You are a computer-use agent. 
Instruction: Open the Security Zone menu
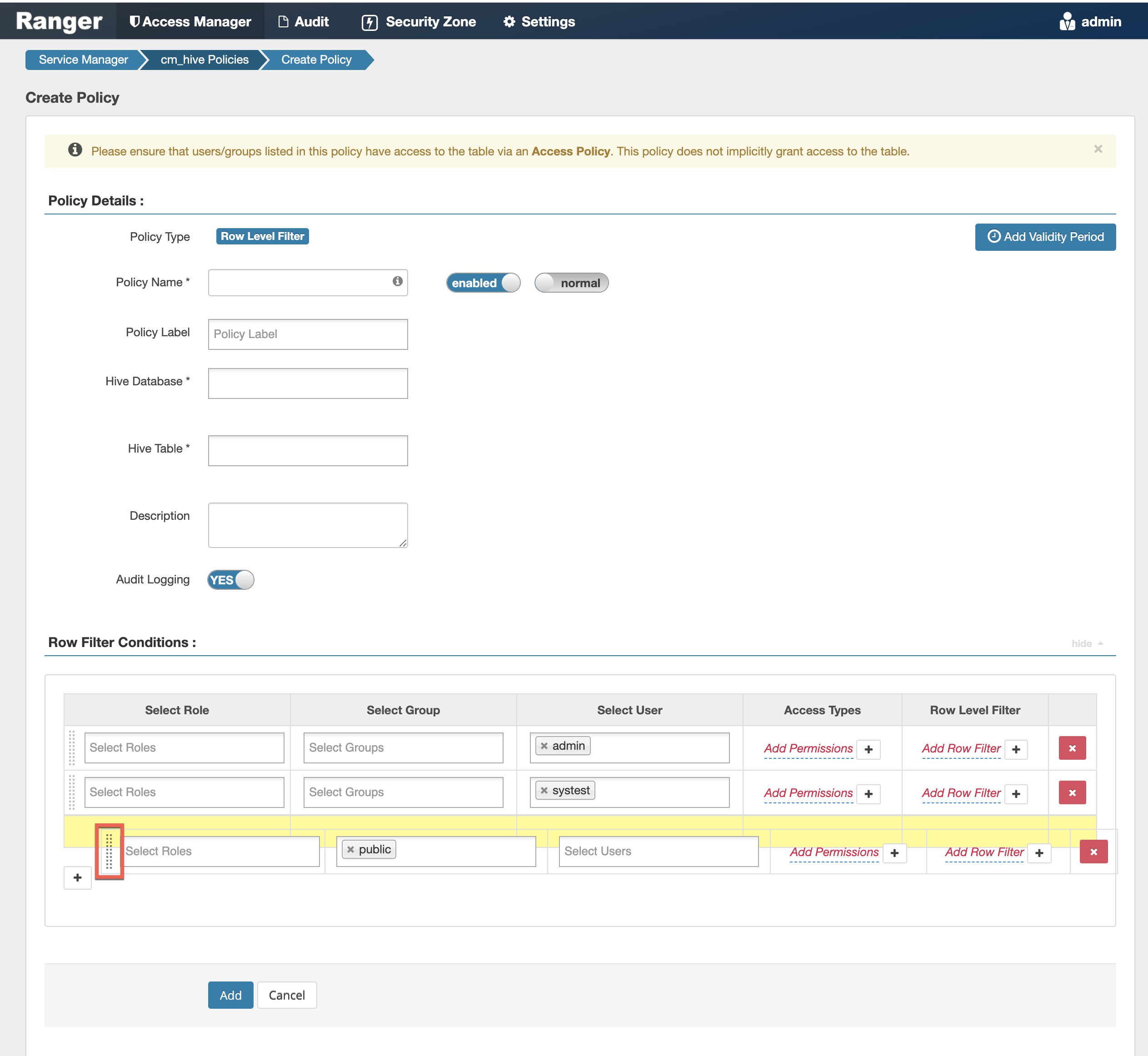pos(419,22)
